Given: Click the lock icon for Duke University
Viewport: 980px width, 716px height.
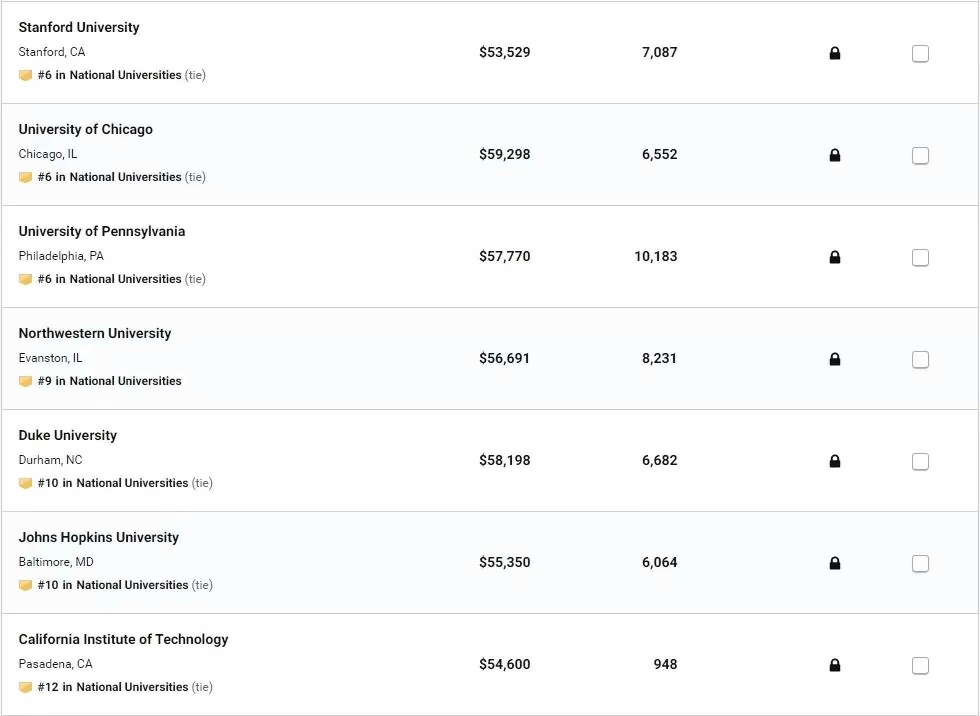Looking at the screenshot, I should 835,461.
